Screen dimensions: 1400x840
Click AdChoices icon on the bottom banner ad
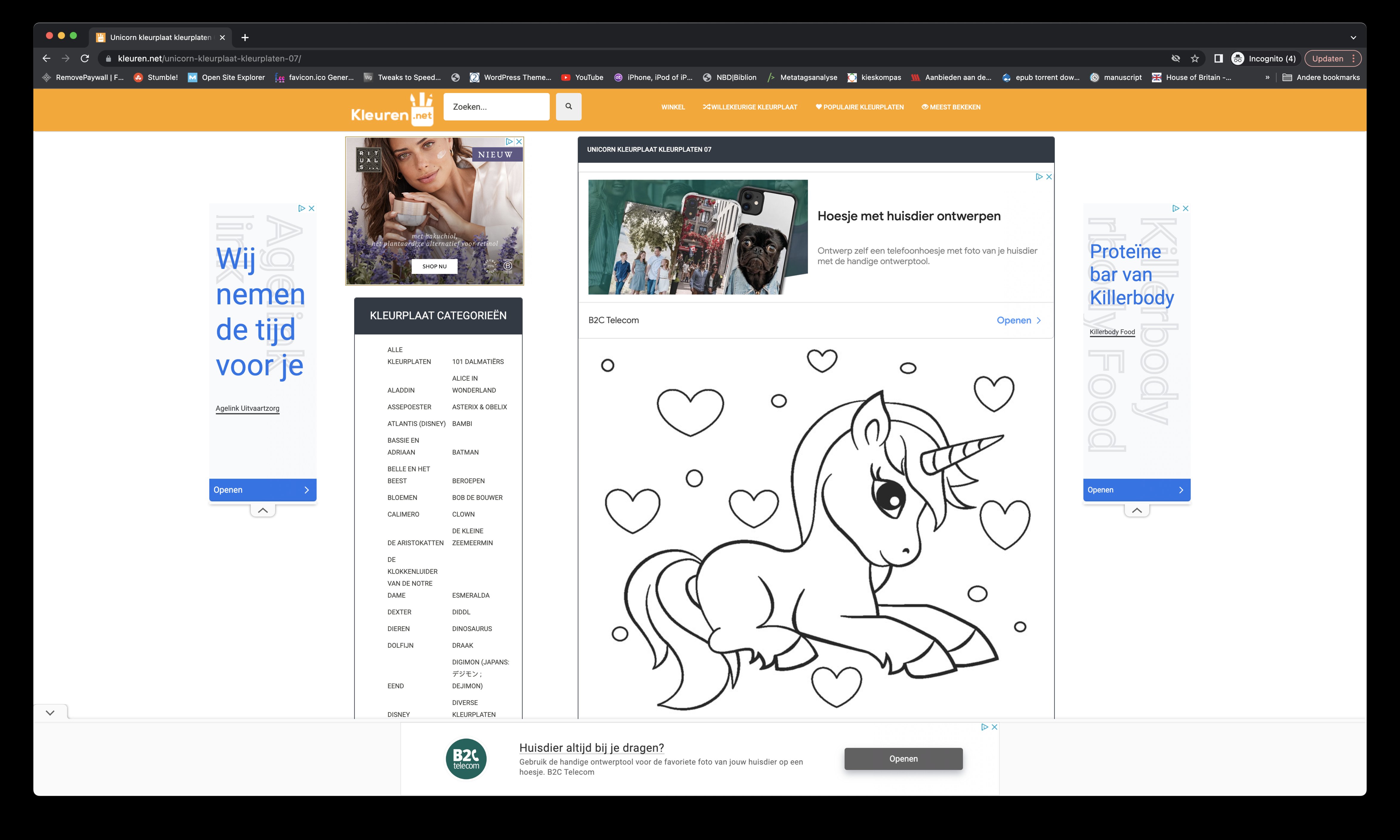click(x=985, y=727)
